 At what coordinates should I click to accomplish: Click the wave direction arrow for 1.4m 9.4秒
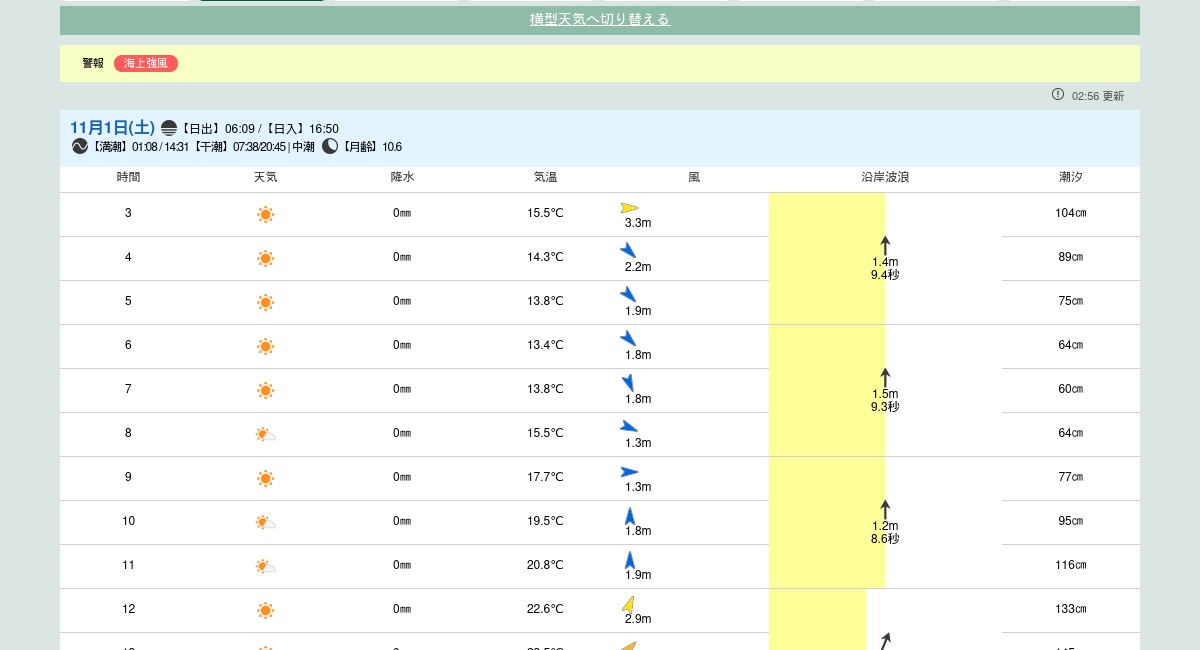point(884,243)
